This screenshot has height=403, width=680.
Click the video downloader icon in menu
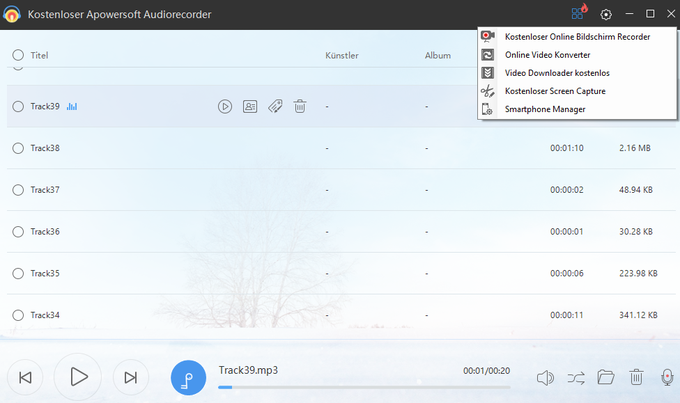pyautogui.click(x=487, y=73)
